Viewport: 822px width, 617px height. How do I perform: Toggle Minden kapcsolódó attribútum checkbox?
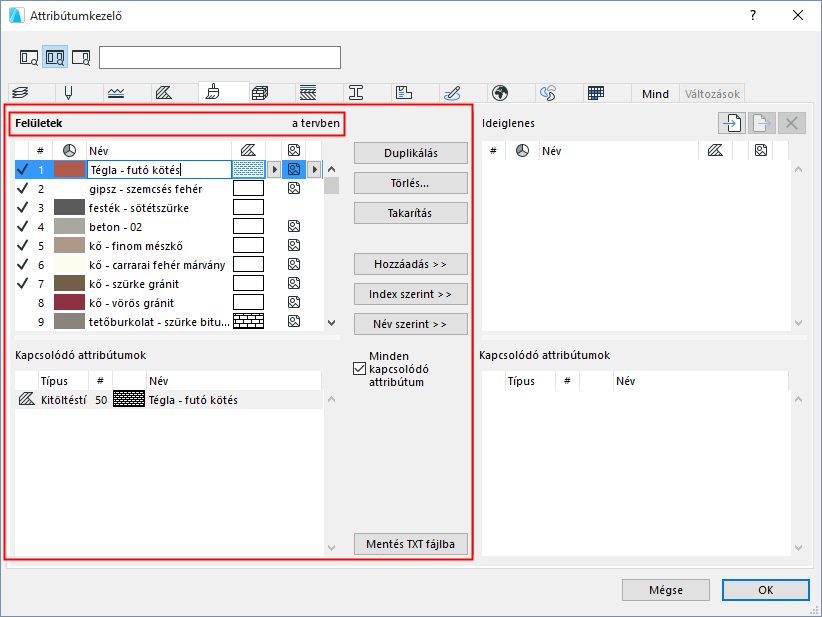(x=360, y=369)
